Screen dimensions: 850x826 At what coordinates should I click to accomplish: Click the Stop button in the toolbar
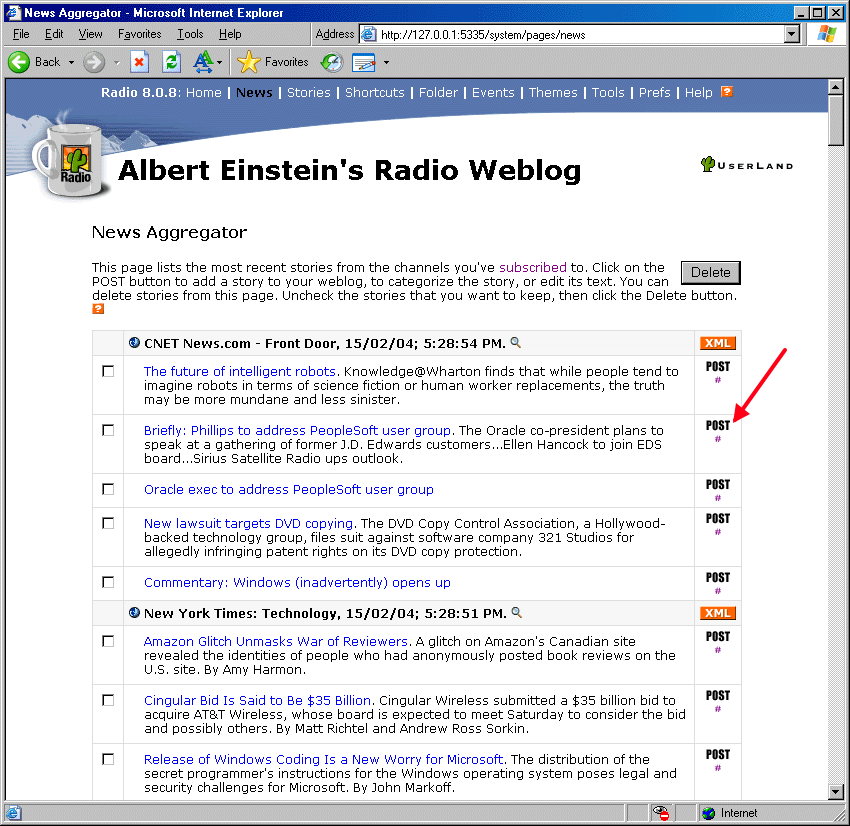coord(139,62)
